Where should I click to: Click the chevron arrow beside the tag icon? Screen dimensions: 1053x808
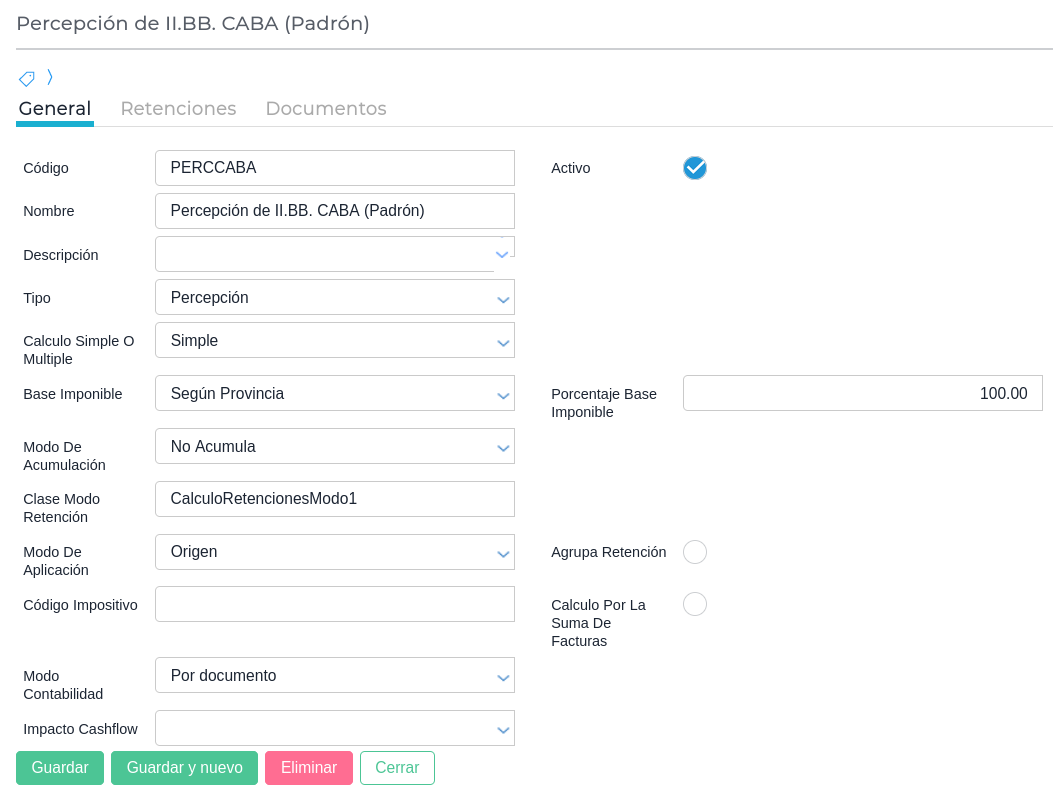(x=50, y=77)
